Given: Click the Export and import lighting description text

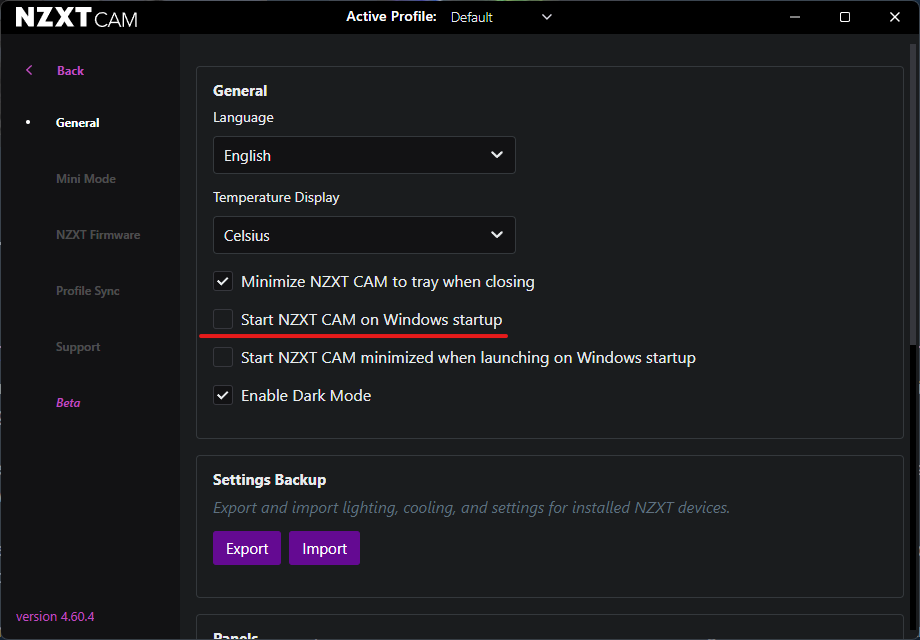Looking at the screenshot, I should tap(471, 507).
